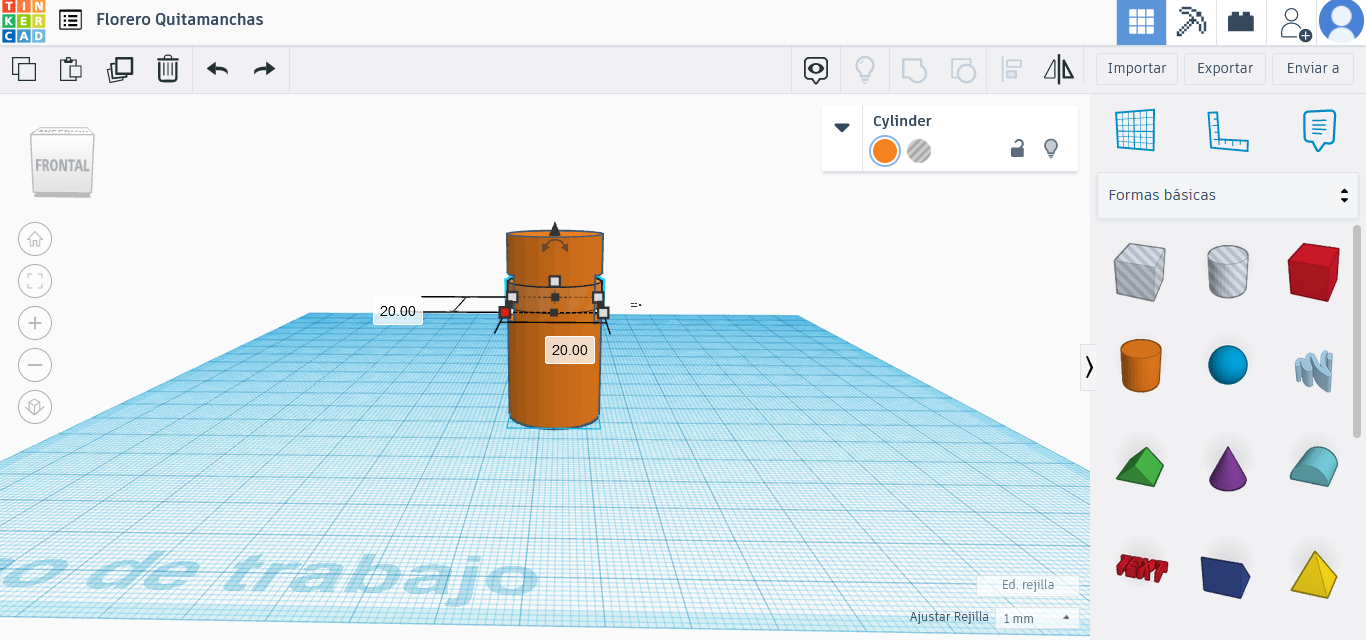Click the Ed. rejilla button

[1028, 585]
